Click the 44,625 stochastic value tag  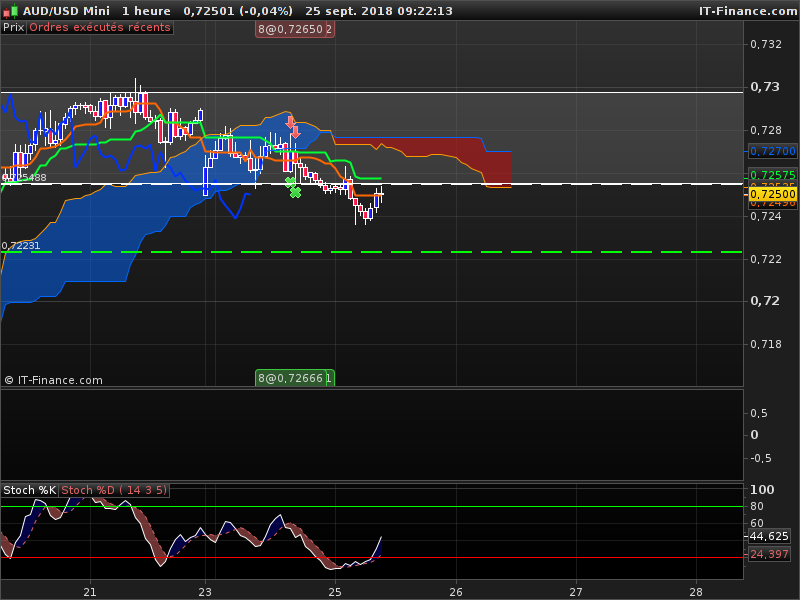(x=769, y=536)
